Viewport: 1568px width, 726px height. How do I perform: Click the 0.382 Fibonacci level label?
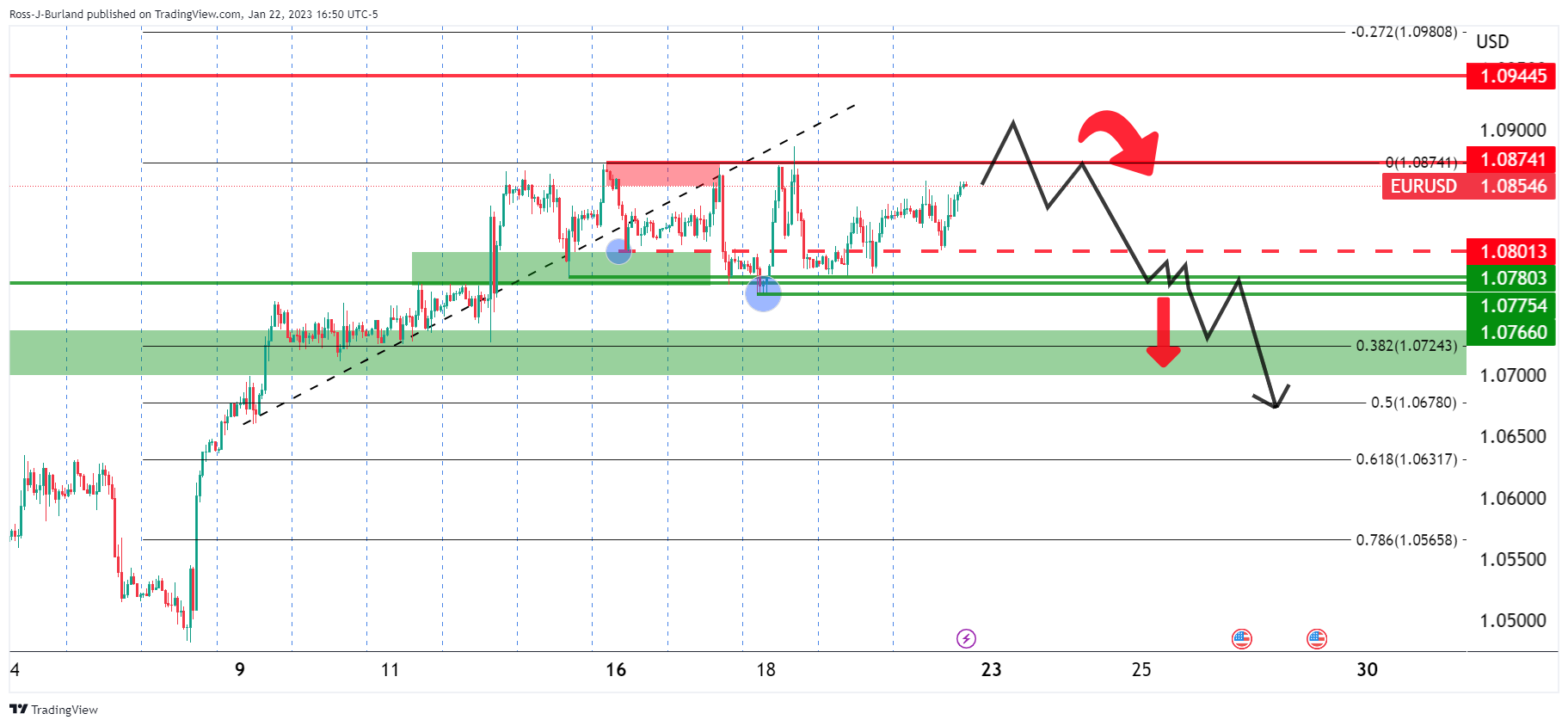[1406, 346]
